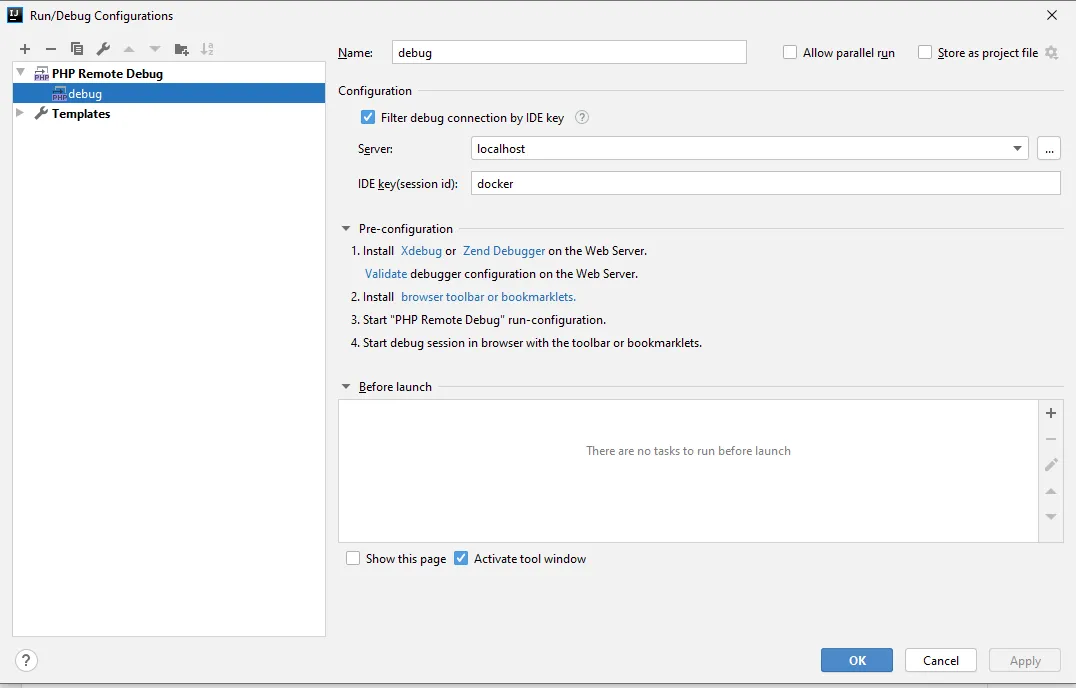
Task: Expand the Templates tree node
Action: (x=20, y=113)
